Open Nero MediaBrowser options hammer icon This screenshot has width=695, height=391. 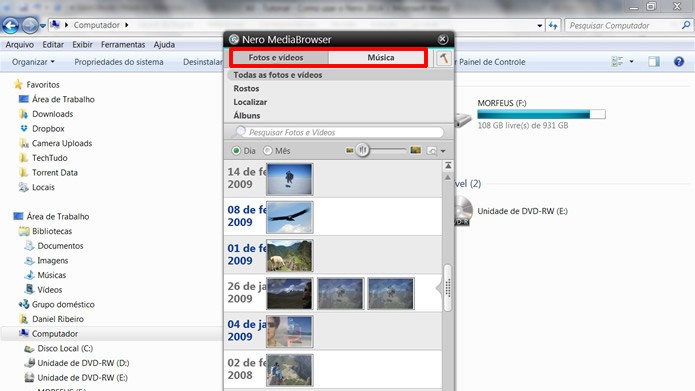(x=443, y=58)
